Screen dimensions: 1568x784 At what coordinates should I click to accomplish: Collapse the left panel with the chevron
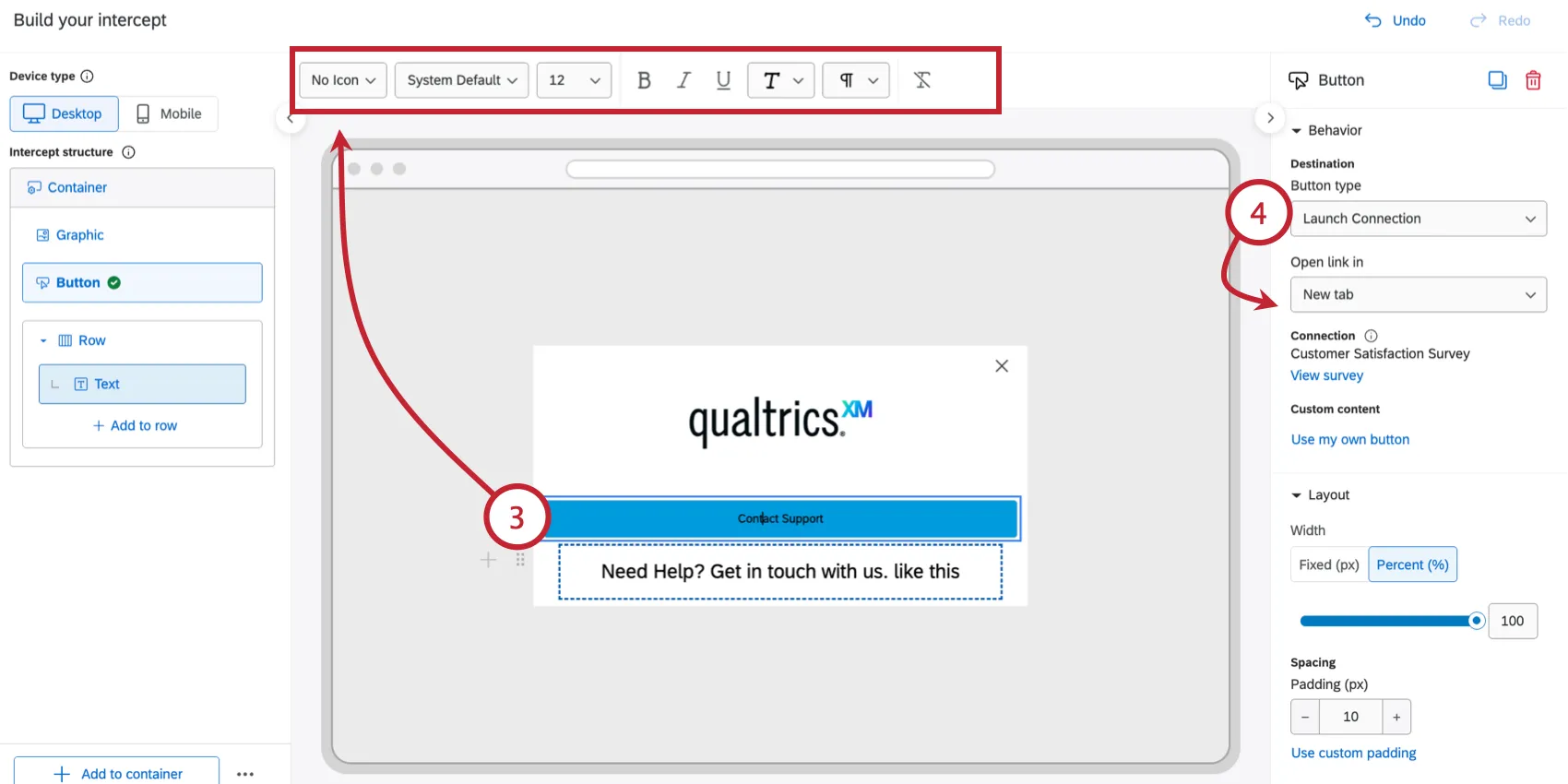[x=291, y=118]
